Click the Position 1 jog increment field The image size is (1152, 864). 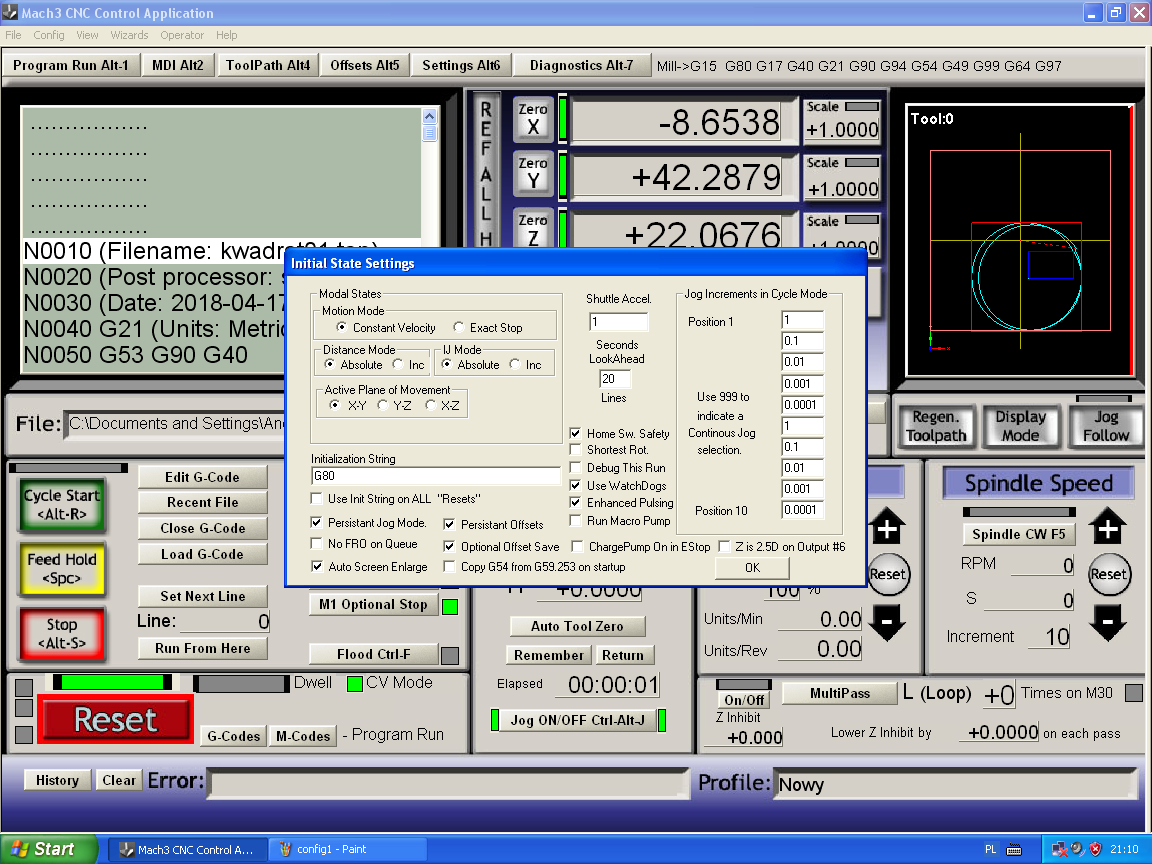point(802,320)
